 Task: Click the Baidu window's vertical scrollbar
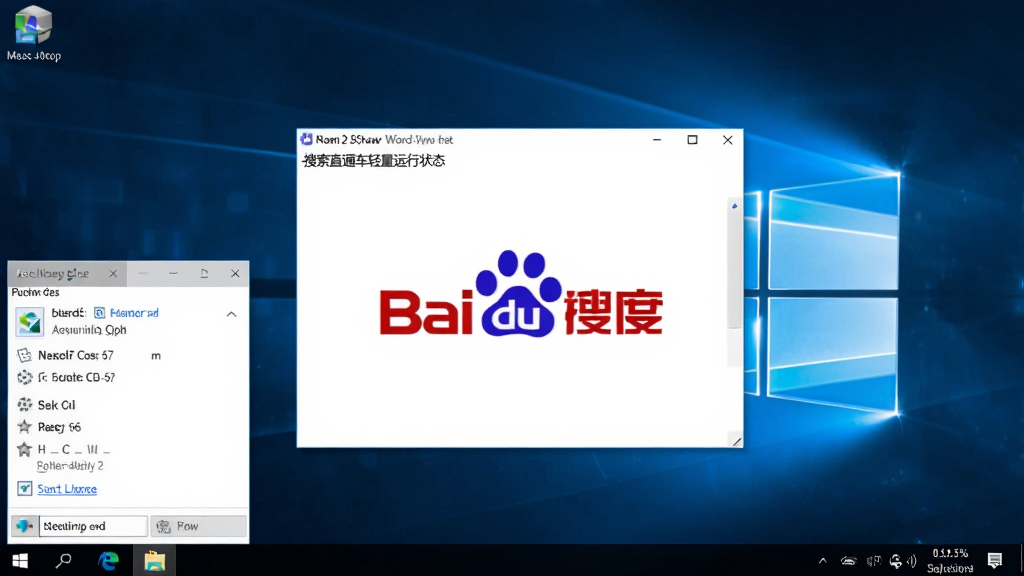tap(734, 281)
